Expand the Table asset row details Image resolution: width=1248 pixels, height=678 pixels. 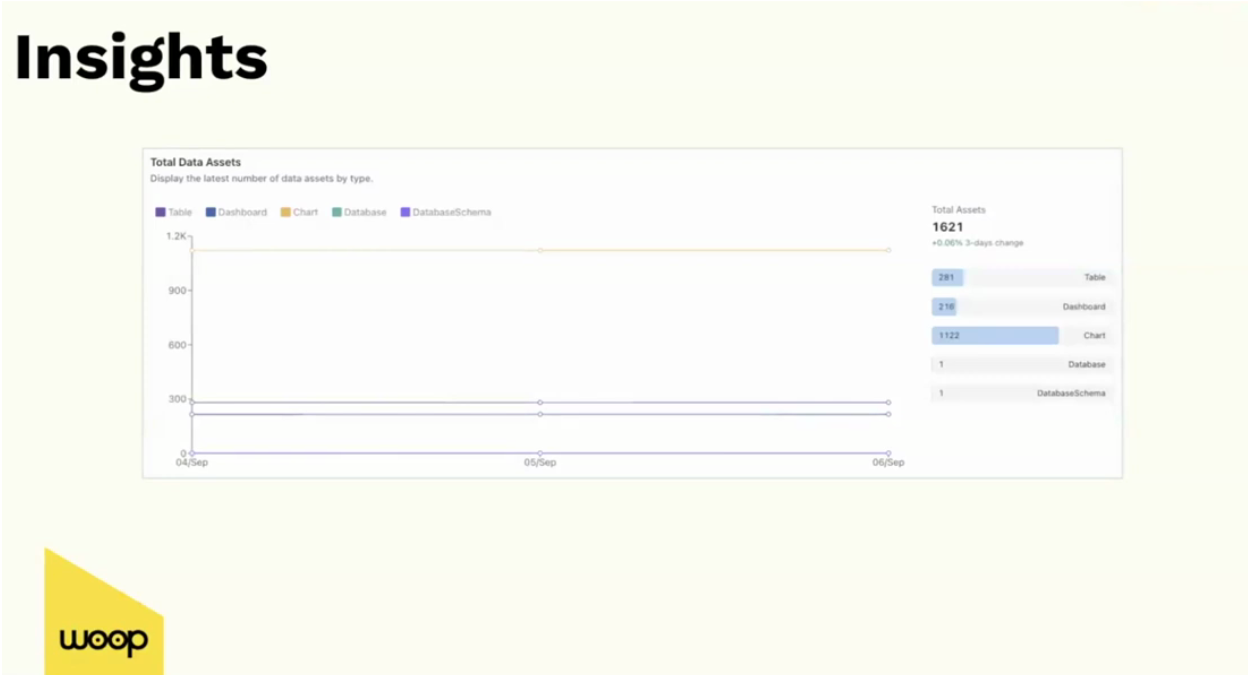tap(1020, 277)
